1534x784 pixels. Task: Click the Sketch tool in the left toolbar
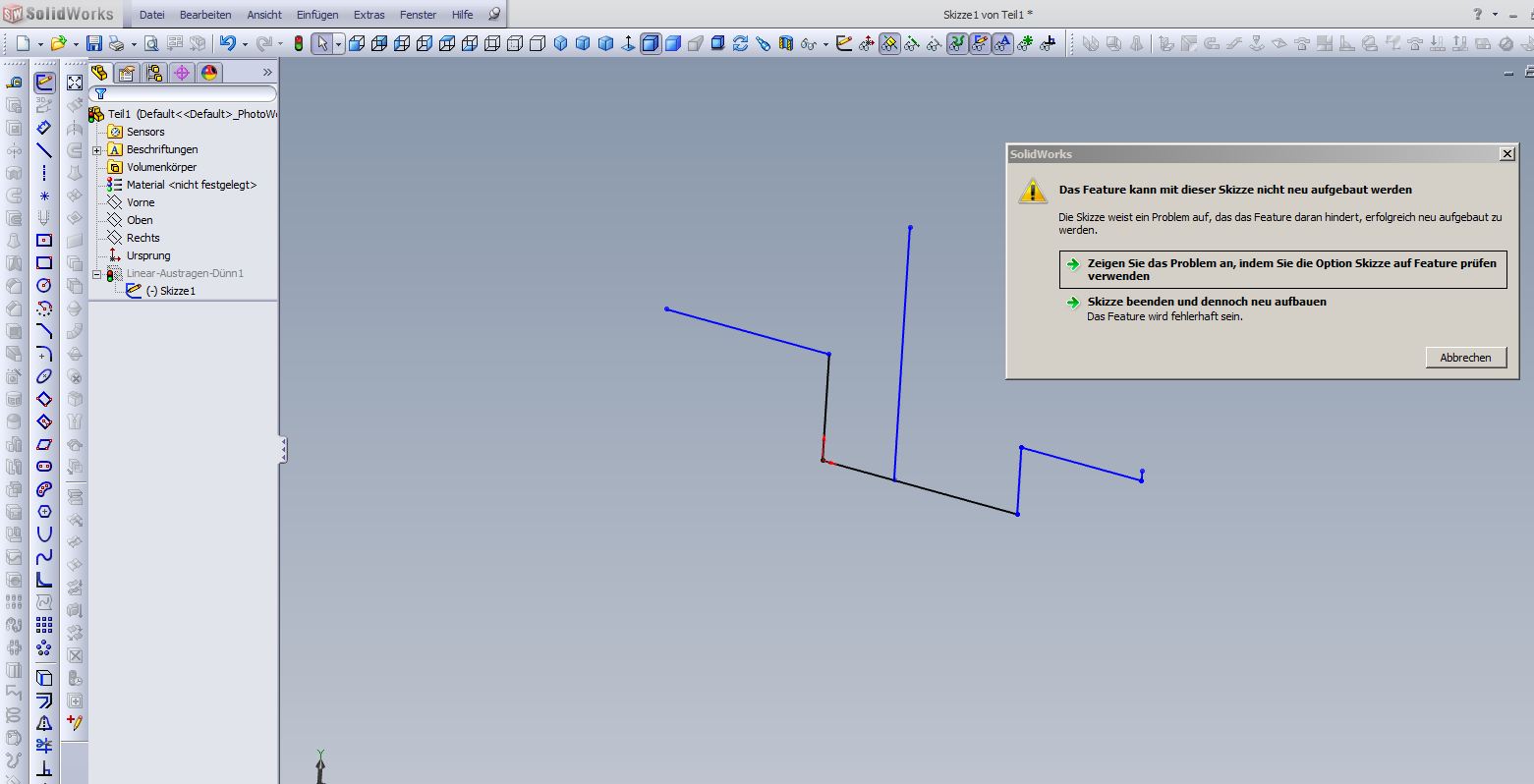coord(44,83)
